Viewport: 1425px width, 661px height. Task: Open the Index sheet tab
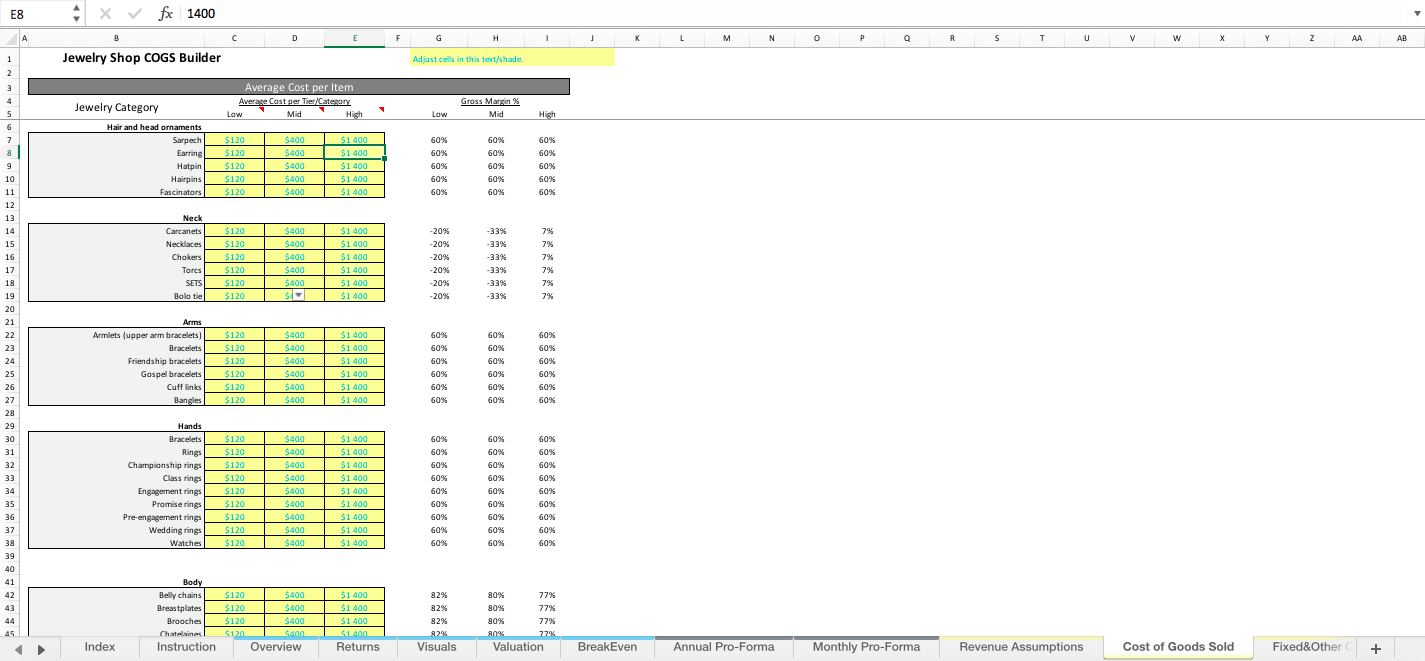[x=99, y=647]
